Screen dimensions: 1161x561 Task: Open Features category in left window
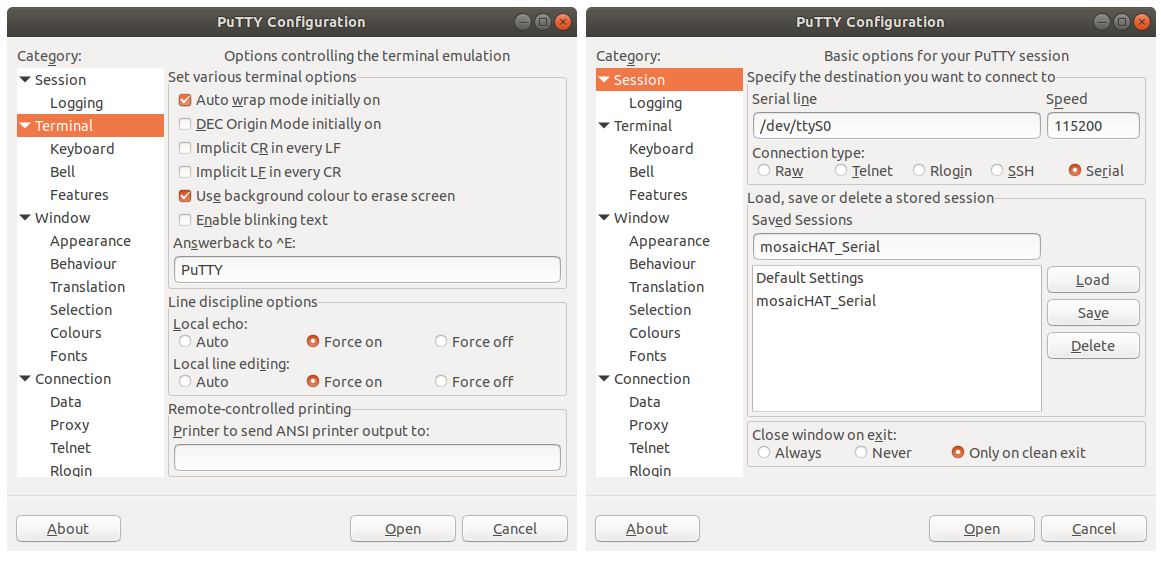point(79,195)
